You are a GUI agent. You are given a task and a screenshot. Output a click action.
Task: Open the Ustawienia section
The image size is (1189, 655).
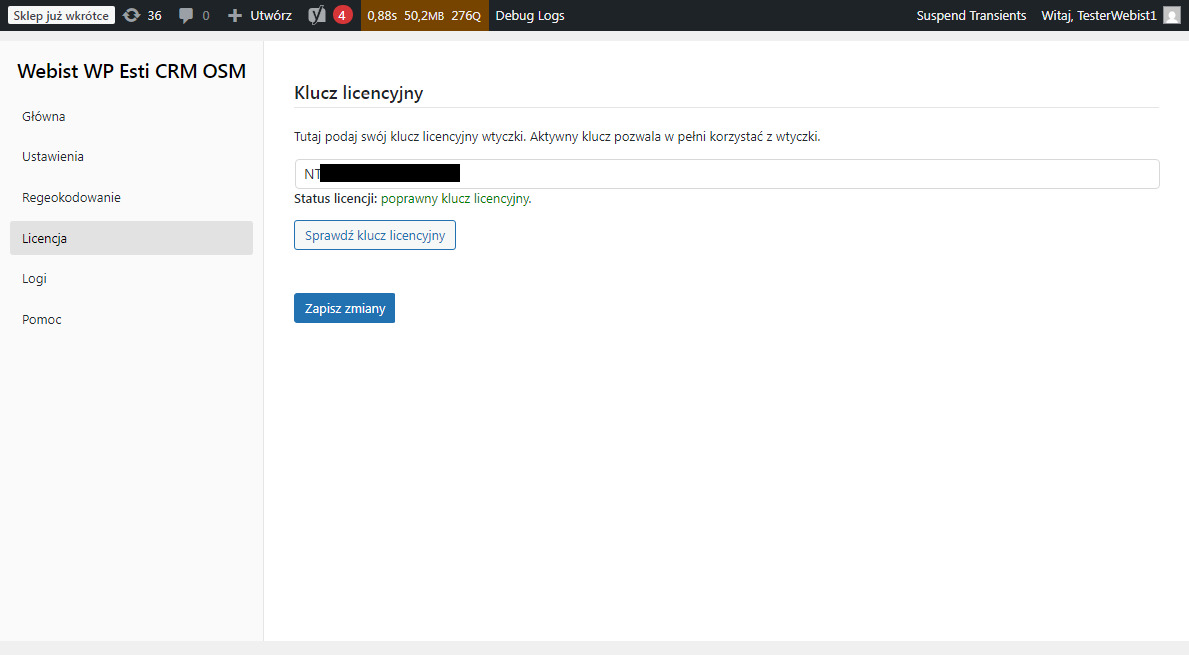pos(53,157)
